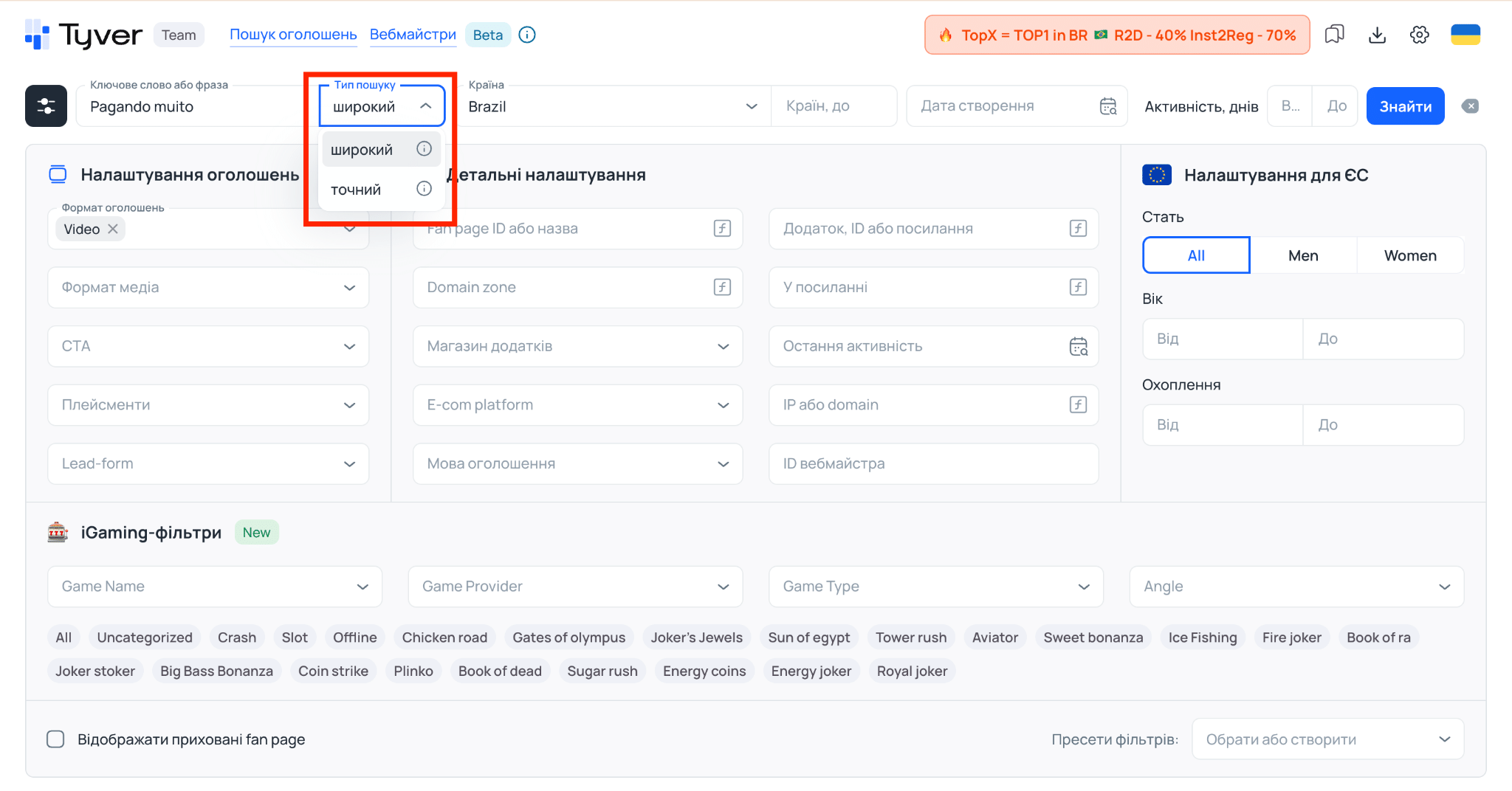
Task: Toggle the Crash game chip
Action: (x=237, y=637)
